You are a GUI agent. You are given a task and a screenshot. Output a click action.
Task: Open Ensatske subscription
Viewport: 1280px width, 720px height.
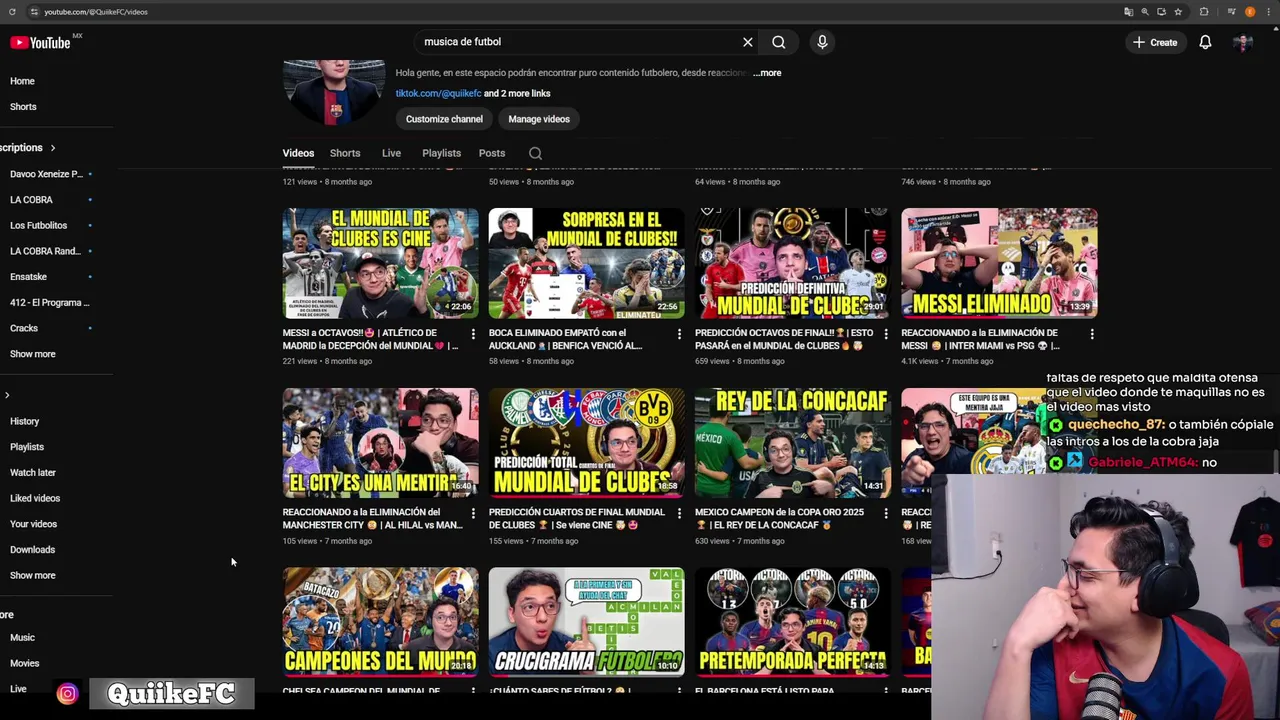click(x=28, y=277)
